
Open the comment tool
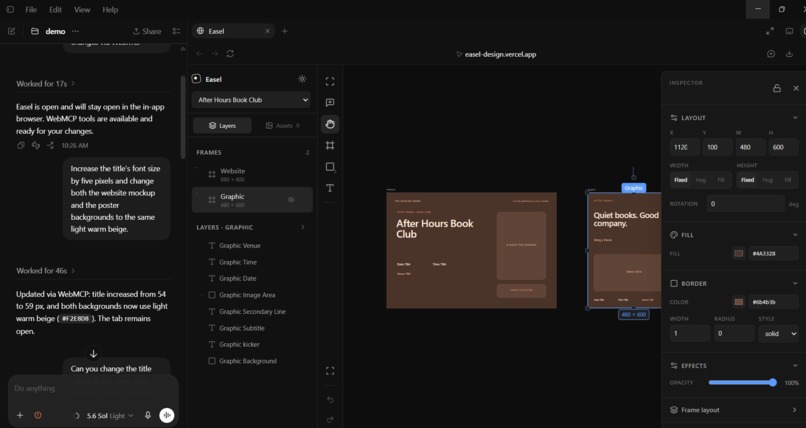point(330,103)
